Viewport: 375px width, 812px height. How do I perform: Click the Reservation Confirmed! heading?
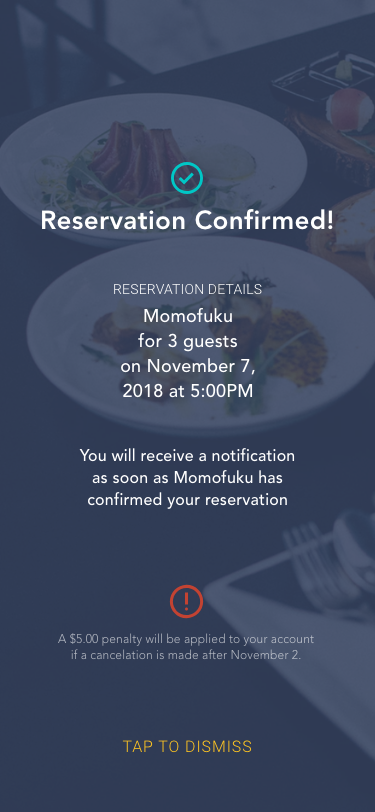(187, 221)
